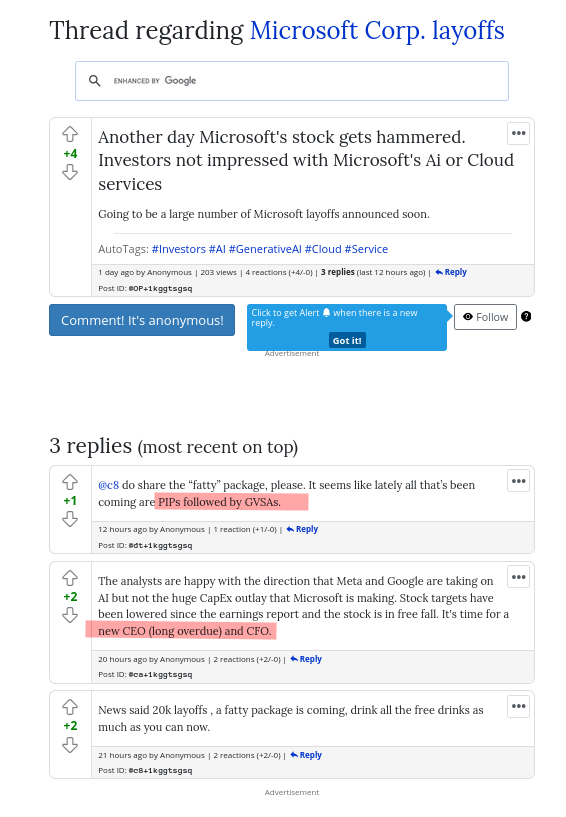566x817 pixels.
Task: Open options menu for the 20k layoffs reply
Action: 519,706
